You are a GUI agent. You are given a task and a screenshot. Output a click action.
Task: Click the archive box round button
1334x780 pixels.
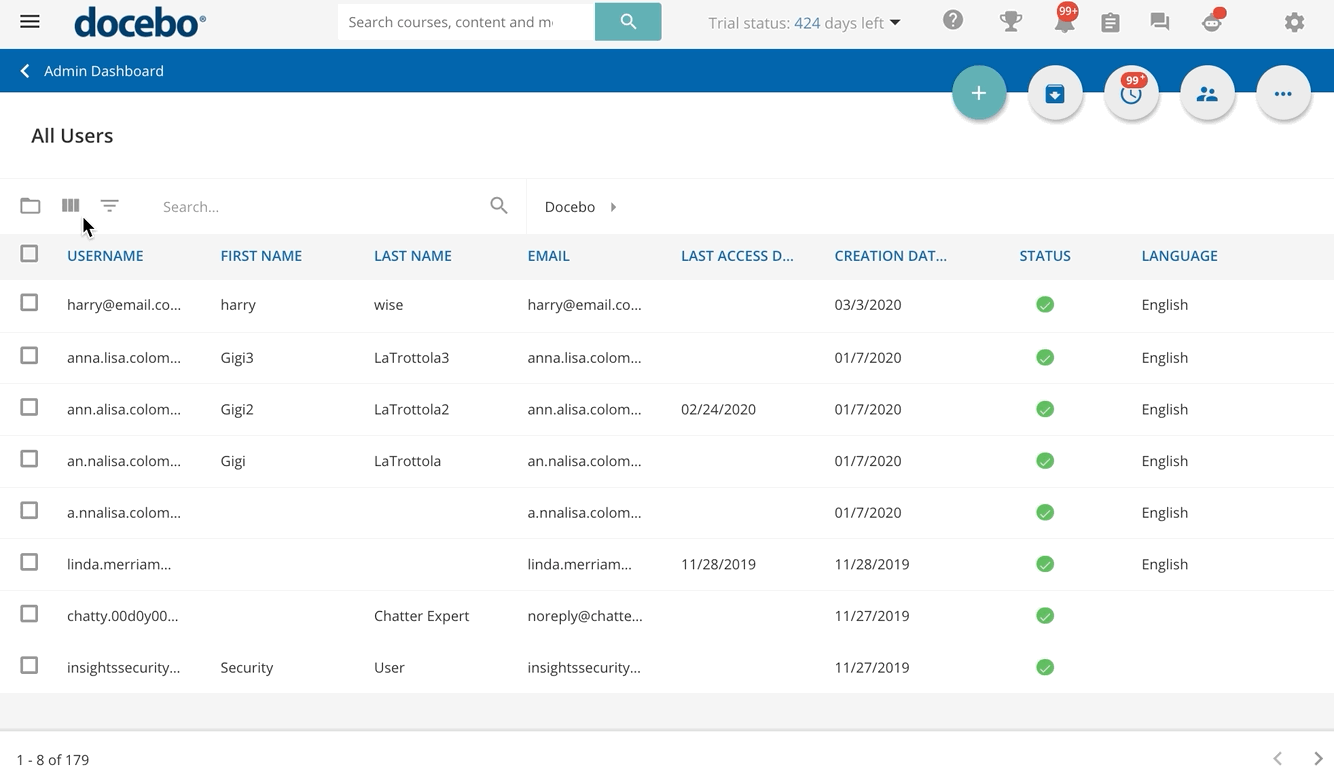[1055, 93]
